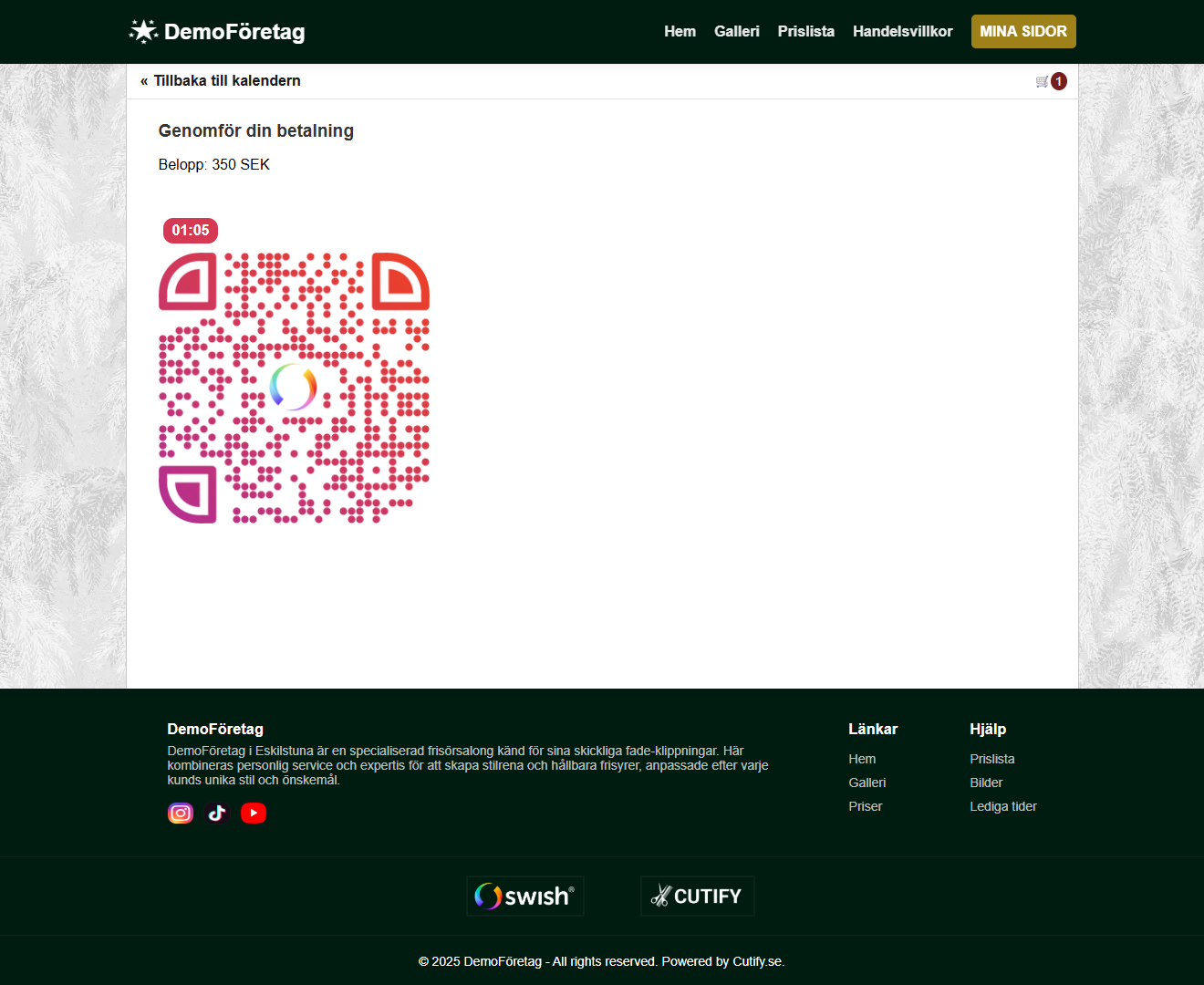
Task: Click the 01:05 countdown timer badge
Action: pos(191,231)
